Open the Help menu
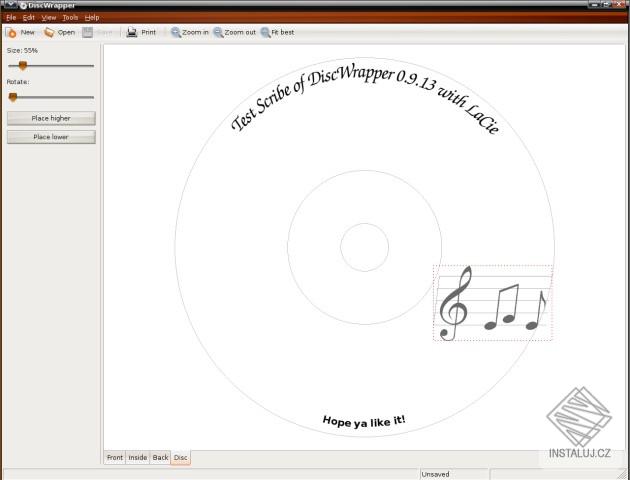Screen dimensions: 630x480 point(92,18)
